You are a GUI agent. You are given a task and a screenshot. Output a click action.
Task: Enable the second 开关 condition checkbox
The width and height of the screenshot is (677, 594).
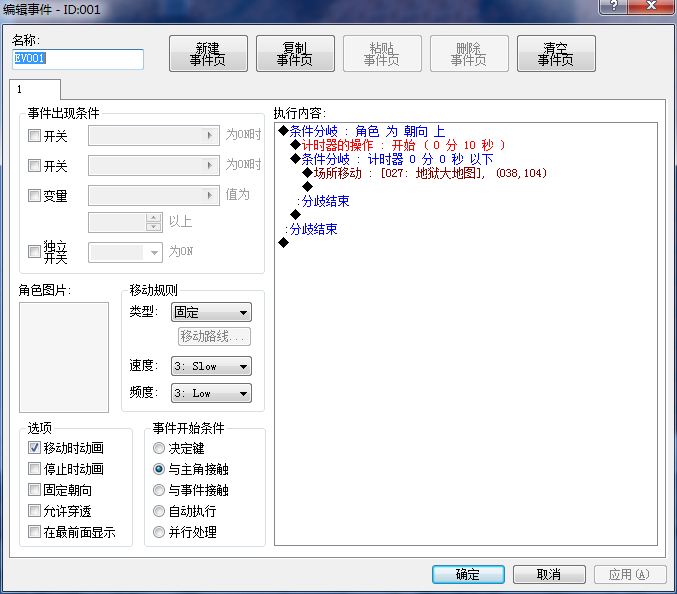click(34, 165)
